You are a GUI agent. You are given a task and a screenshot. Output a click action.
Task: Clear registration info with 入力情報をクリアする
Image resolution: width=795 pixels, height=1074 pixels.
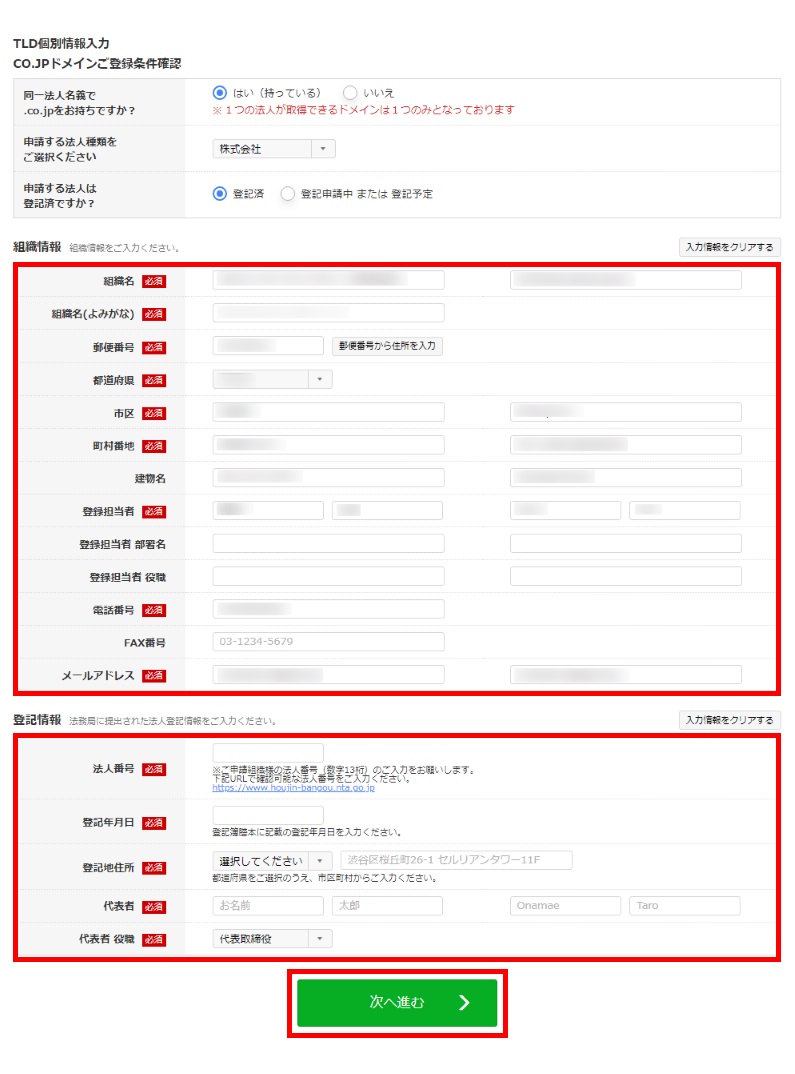pos(729,720)
